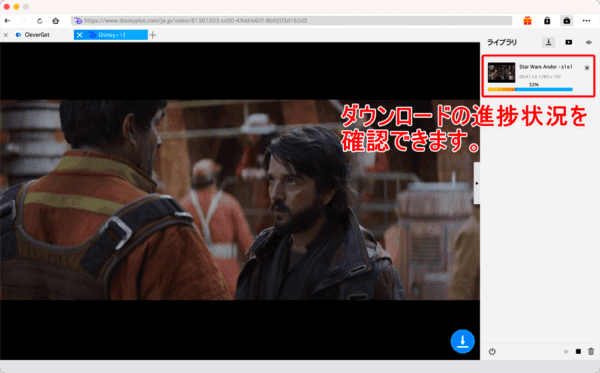Delete all tasks with the trash icon
The height and width of the screenshot is (373, 600).
click(591, 351)
